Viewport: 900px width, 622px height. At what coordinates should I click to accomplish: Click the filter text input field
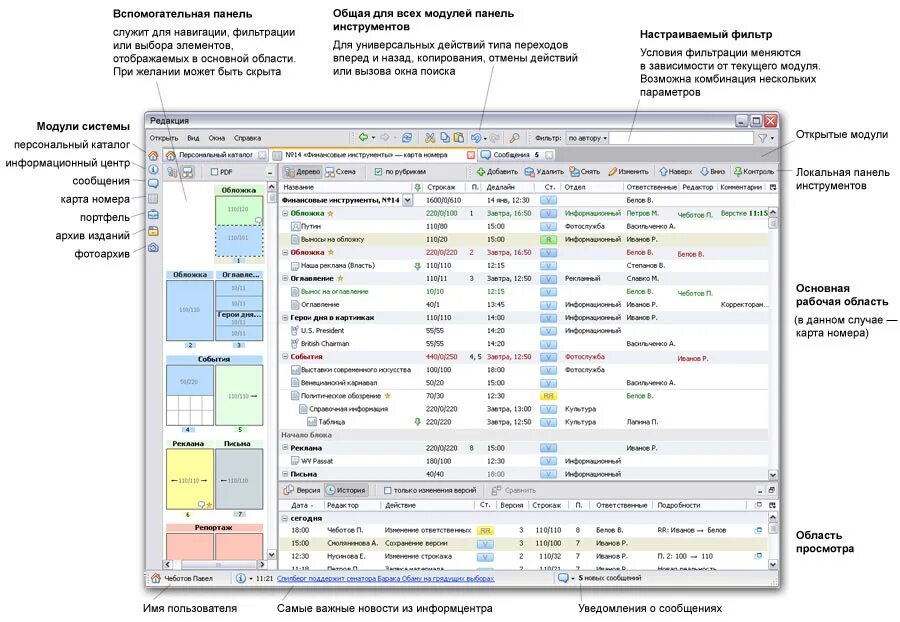(681, 138)
